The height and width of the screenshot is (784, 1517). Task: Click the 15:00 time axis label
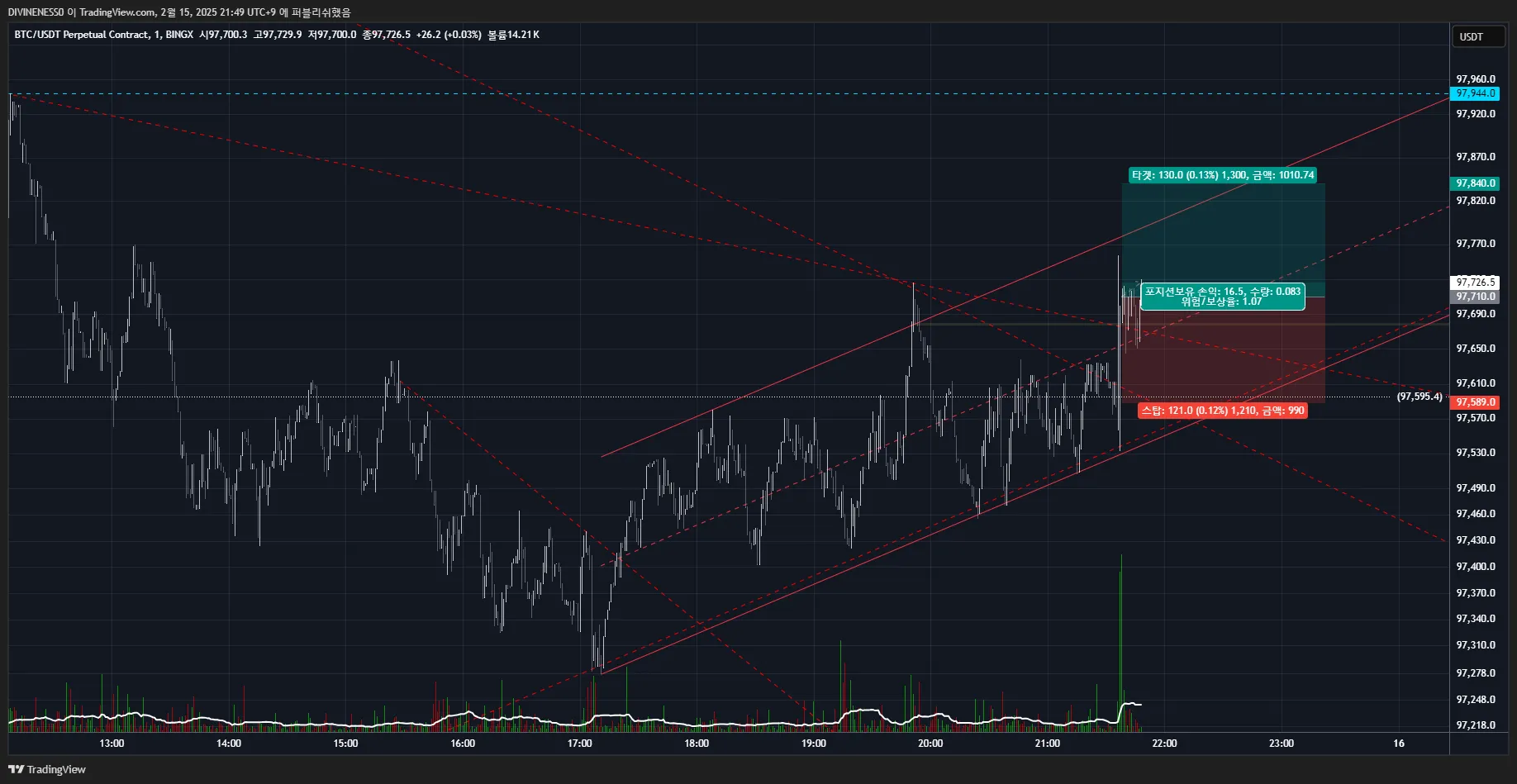click(x=345, y=744)
